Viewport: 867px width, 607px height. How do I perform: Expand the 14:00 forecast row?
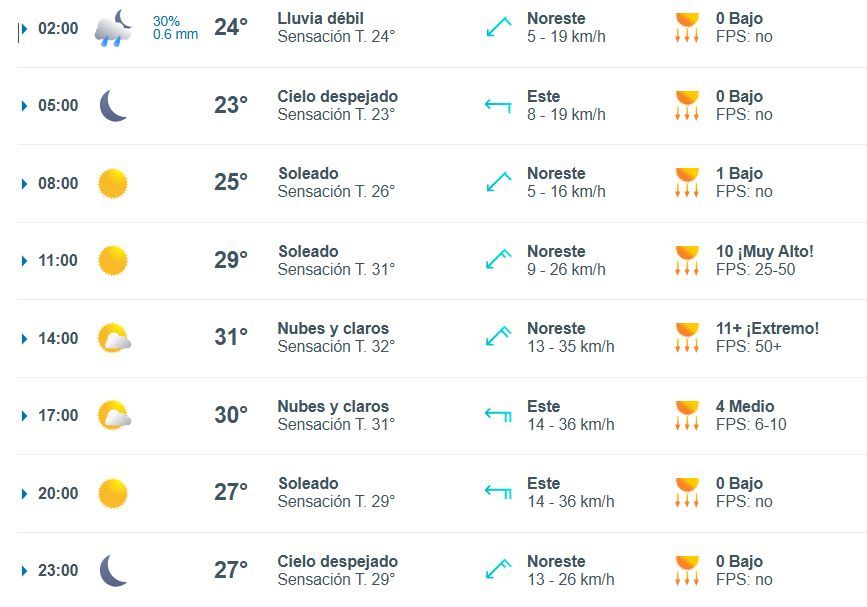[24, 338]
